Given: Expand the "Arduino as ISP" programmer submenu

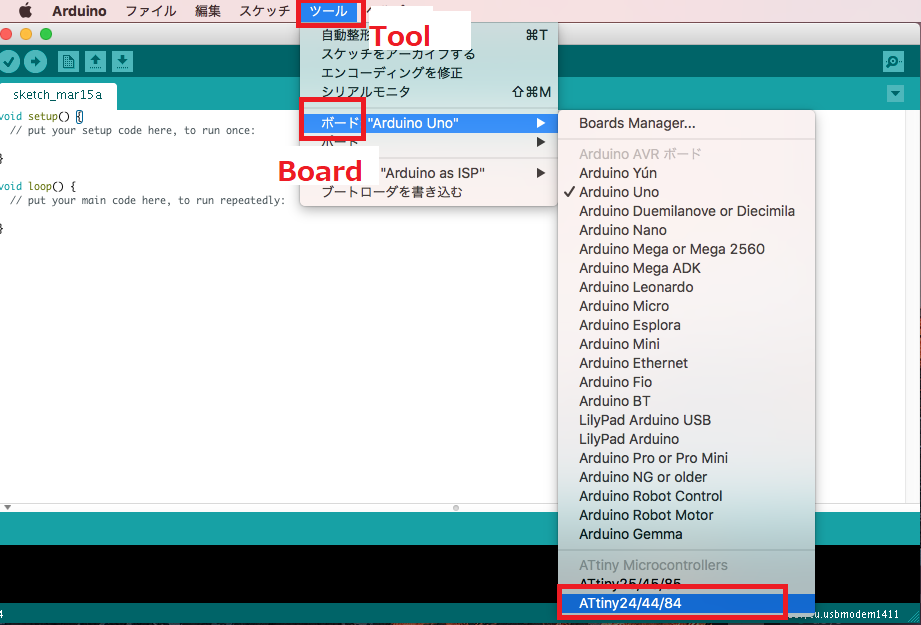Looking at the screenshot, I should point(429,173).
